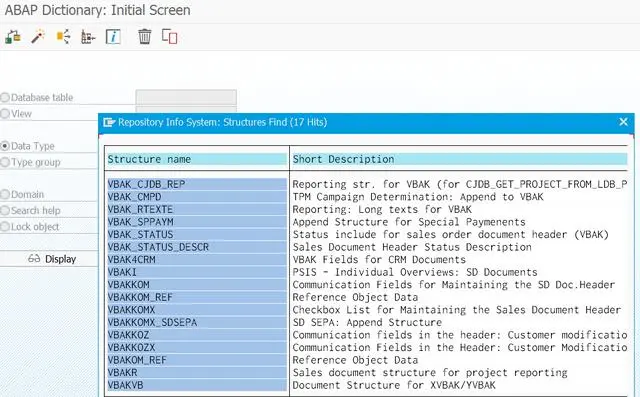640x397 pixels.
Task: Click description 'PSIS - Individual Overviews: SD Documents'
Action: 415,272
